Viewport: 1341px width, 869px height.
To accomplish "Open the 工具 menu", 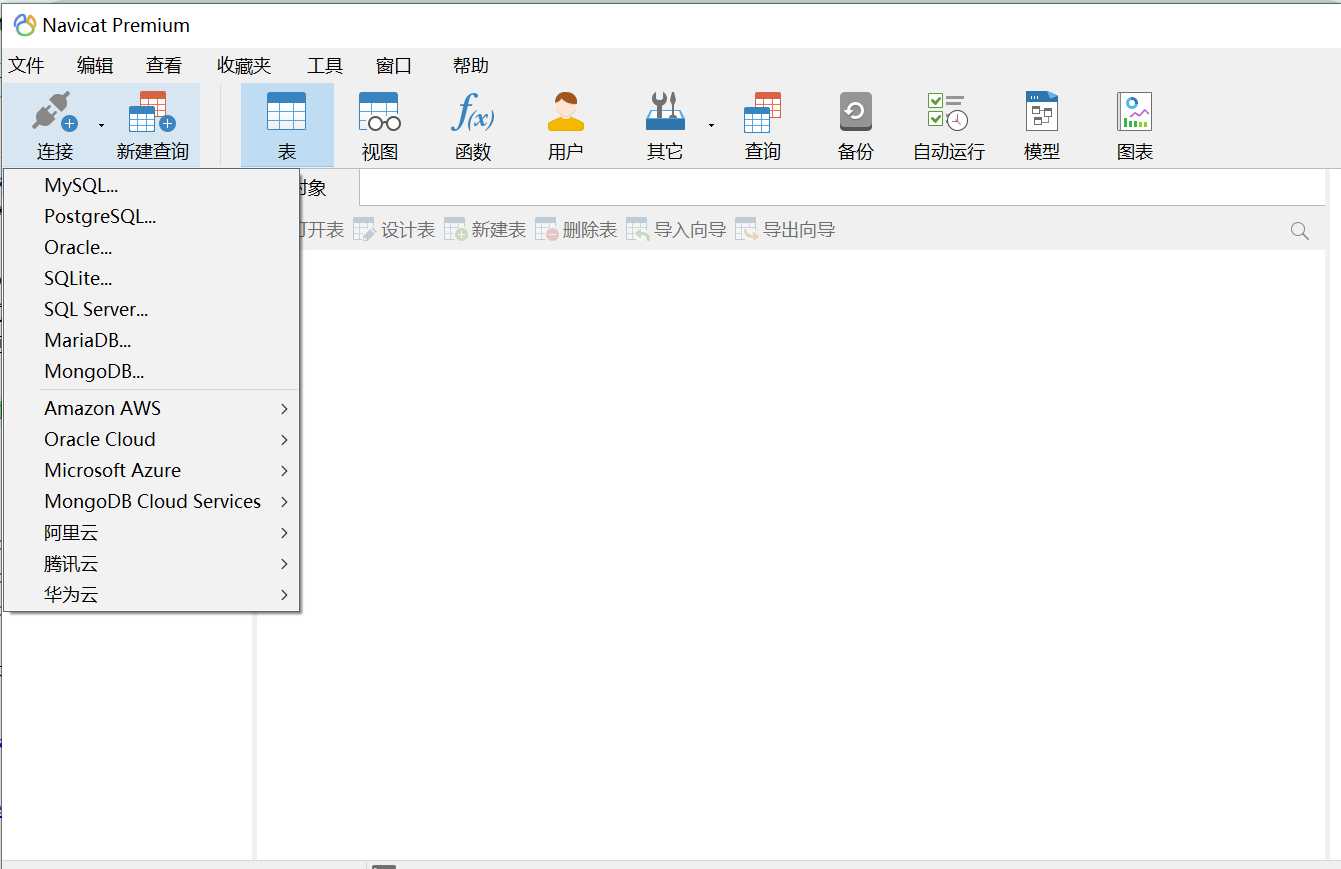I will pyautogui.click(x=325, y=65).
